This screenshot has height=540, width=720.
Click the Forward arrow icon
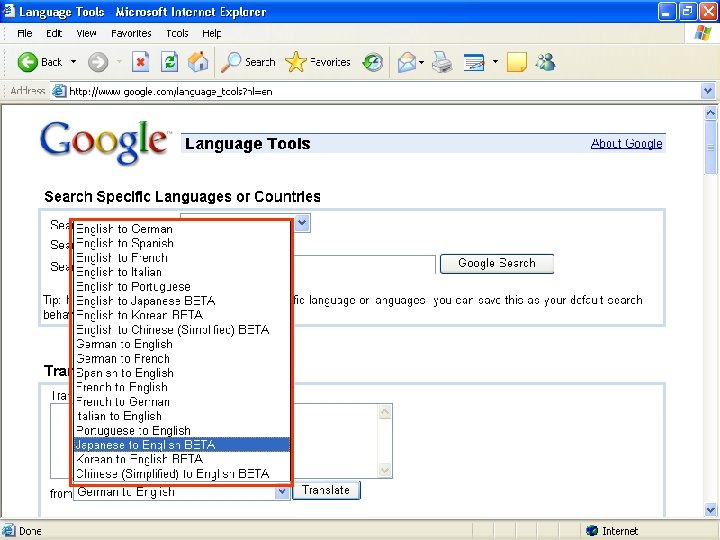(x=98, y=62)
